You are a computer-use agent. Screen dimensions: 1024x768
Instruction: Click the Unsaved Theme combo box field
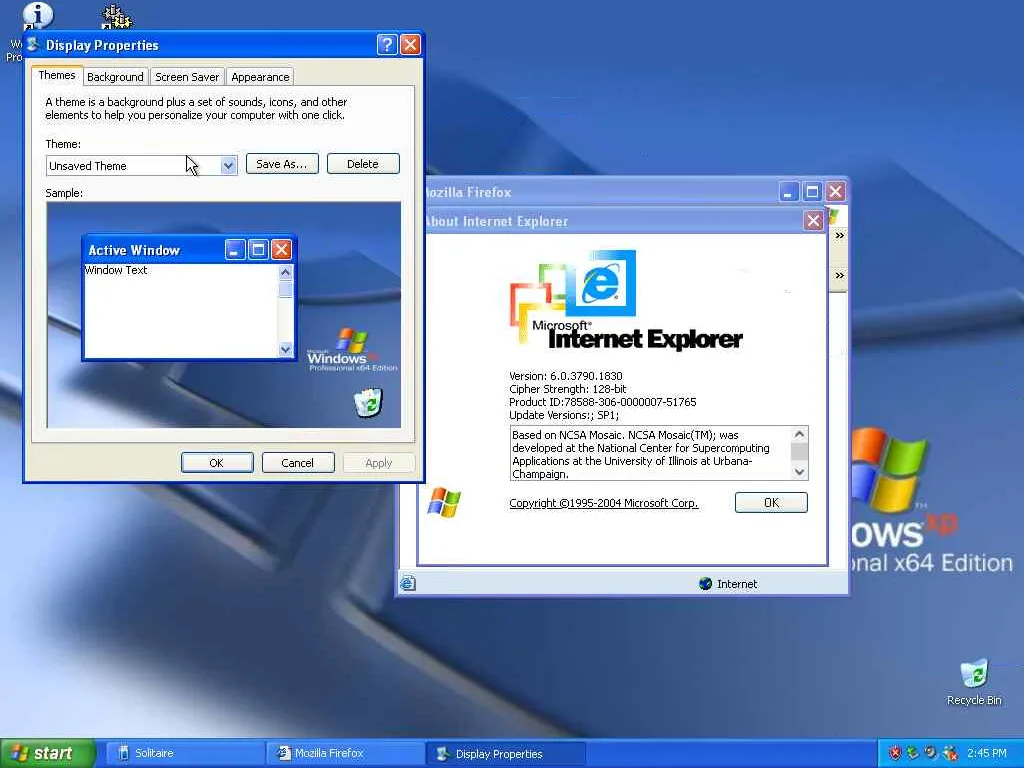coord(142,165)
